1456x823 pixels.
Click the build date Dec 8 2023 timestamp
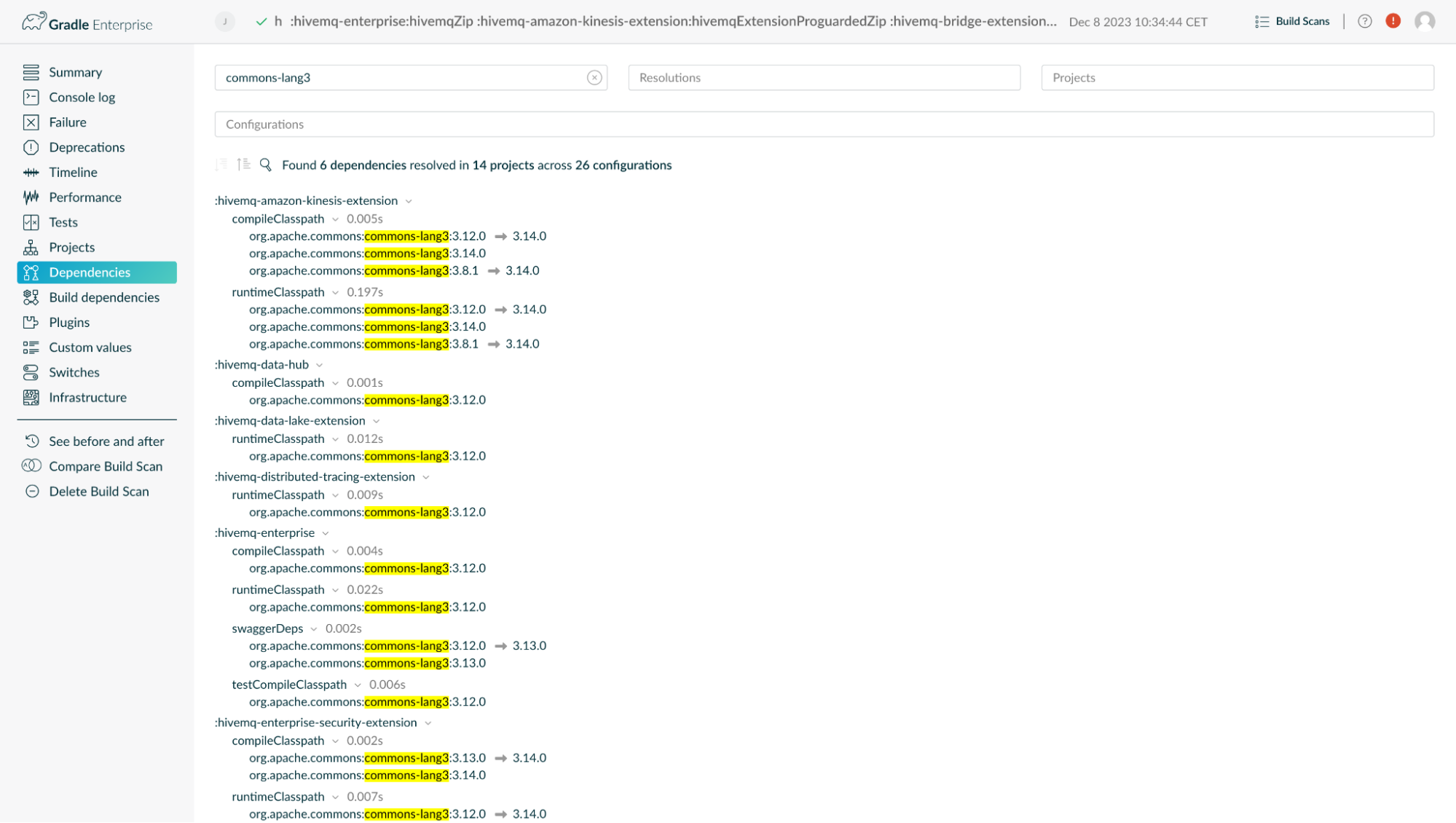coord(1138,22)
